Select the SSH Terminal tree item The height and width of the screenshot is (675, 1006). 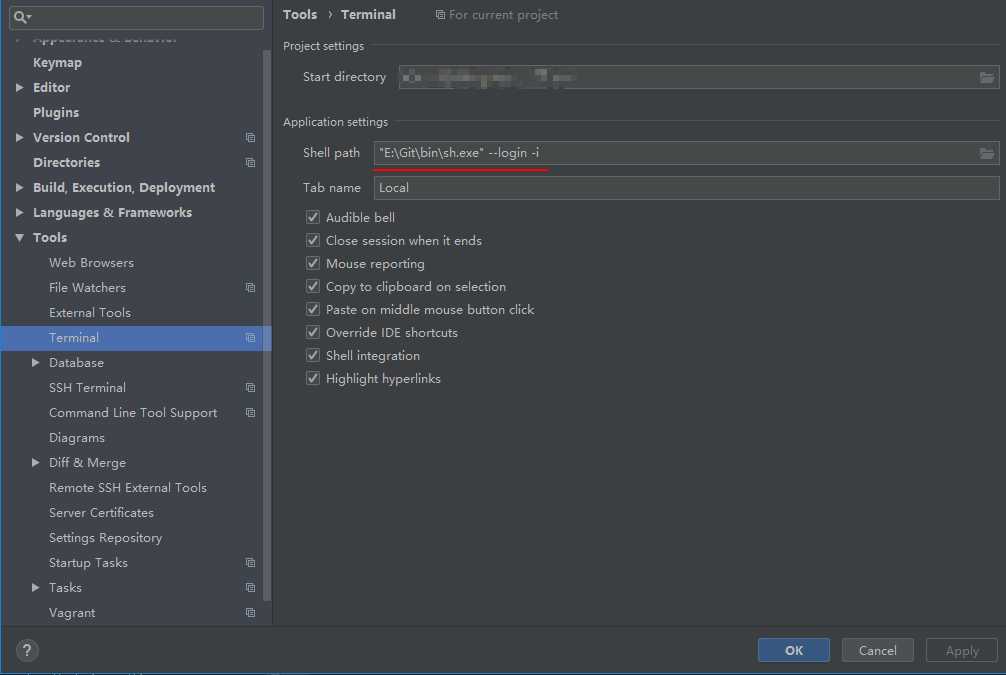[x=87, y=388]
